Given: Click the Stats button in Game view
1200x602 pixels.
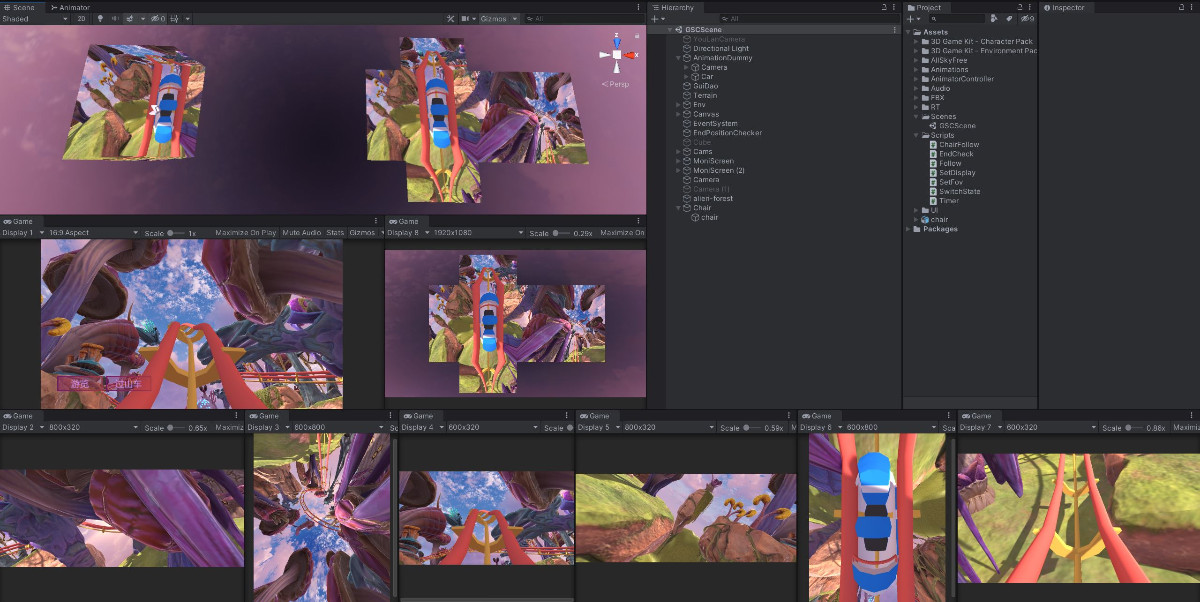Looking at the screenshot, I should (x=335, y=233).
